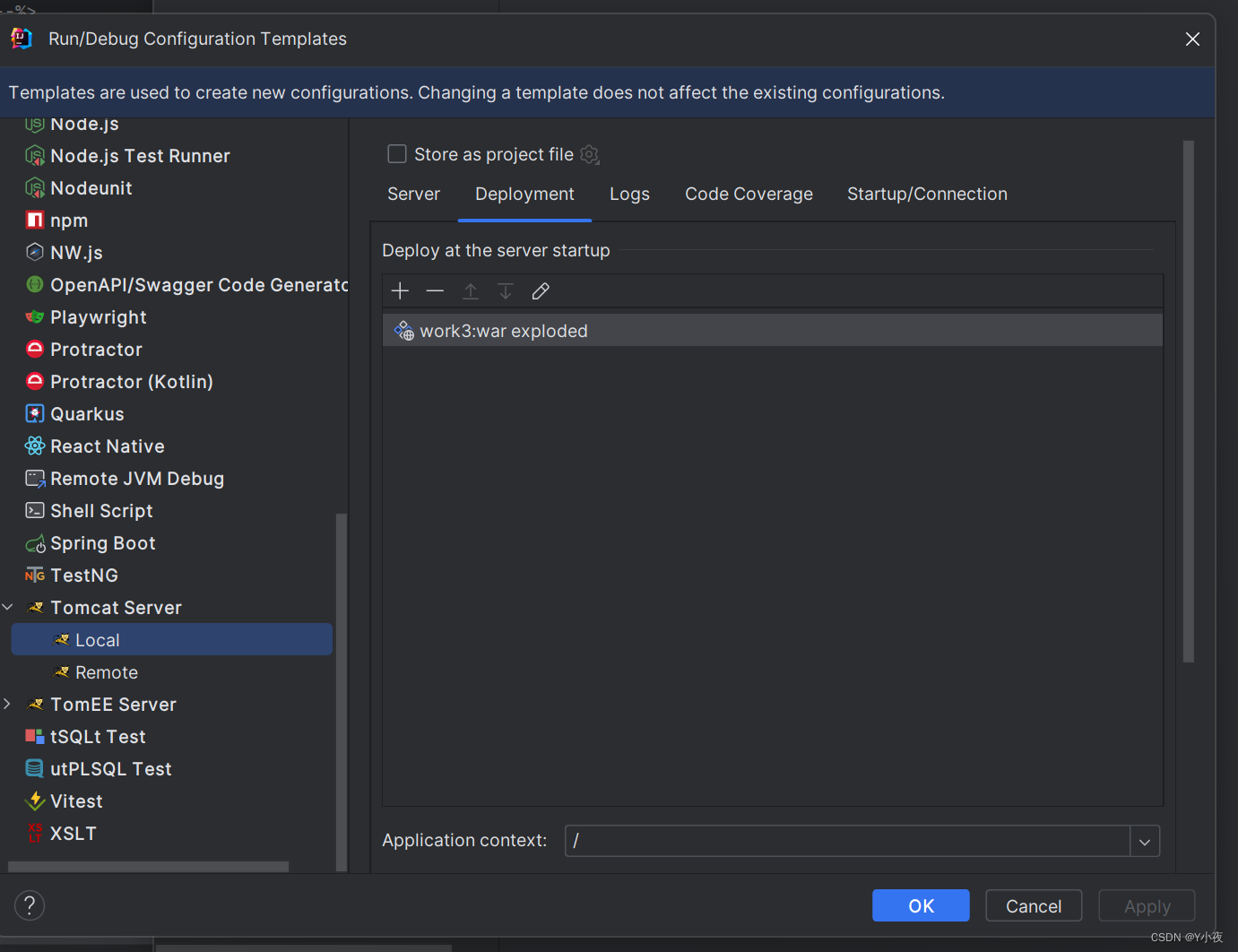Click the Spring Boot icon

tap(35, 543)
